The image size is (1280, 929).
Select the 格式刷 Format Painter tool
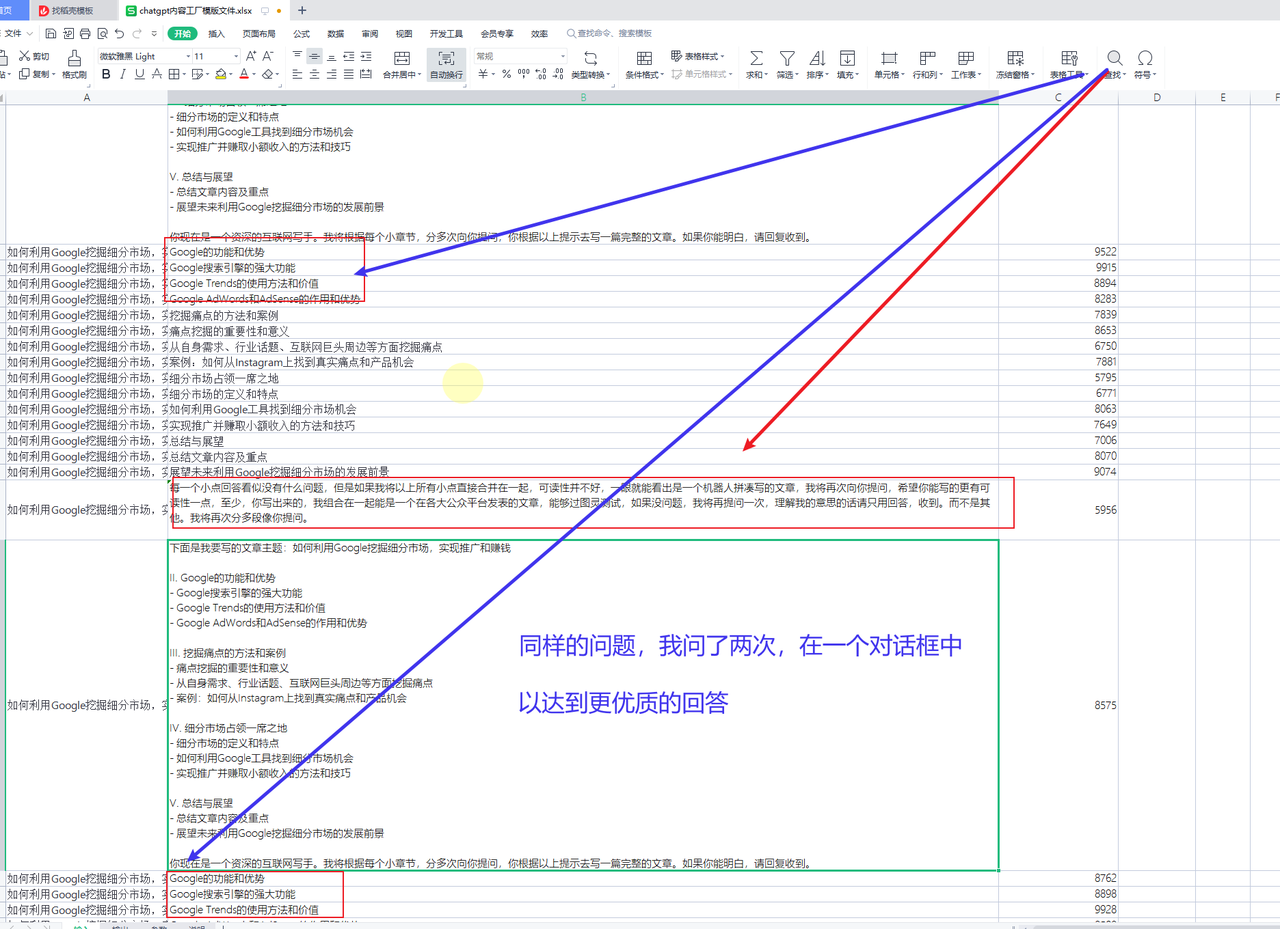(74, 66)
